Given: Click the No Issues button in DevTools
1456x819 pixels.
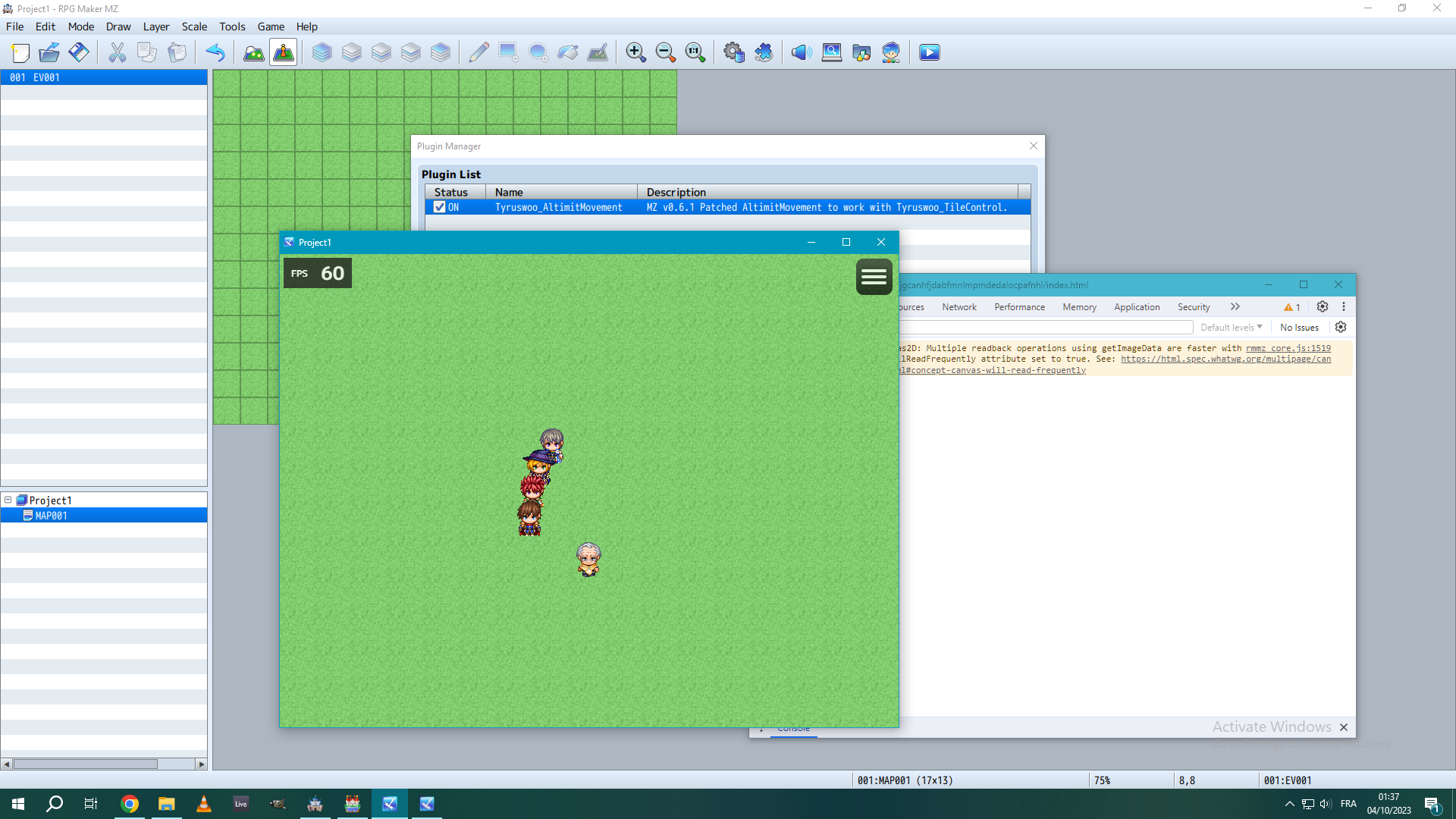Looking at the screenshot, I should (x=1299, y=328).
